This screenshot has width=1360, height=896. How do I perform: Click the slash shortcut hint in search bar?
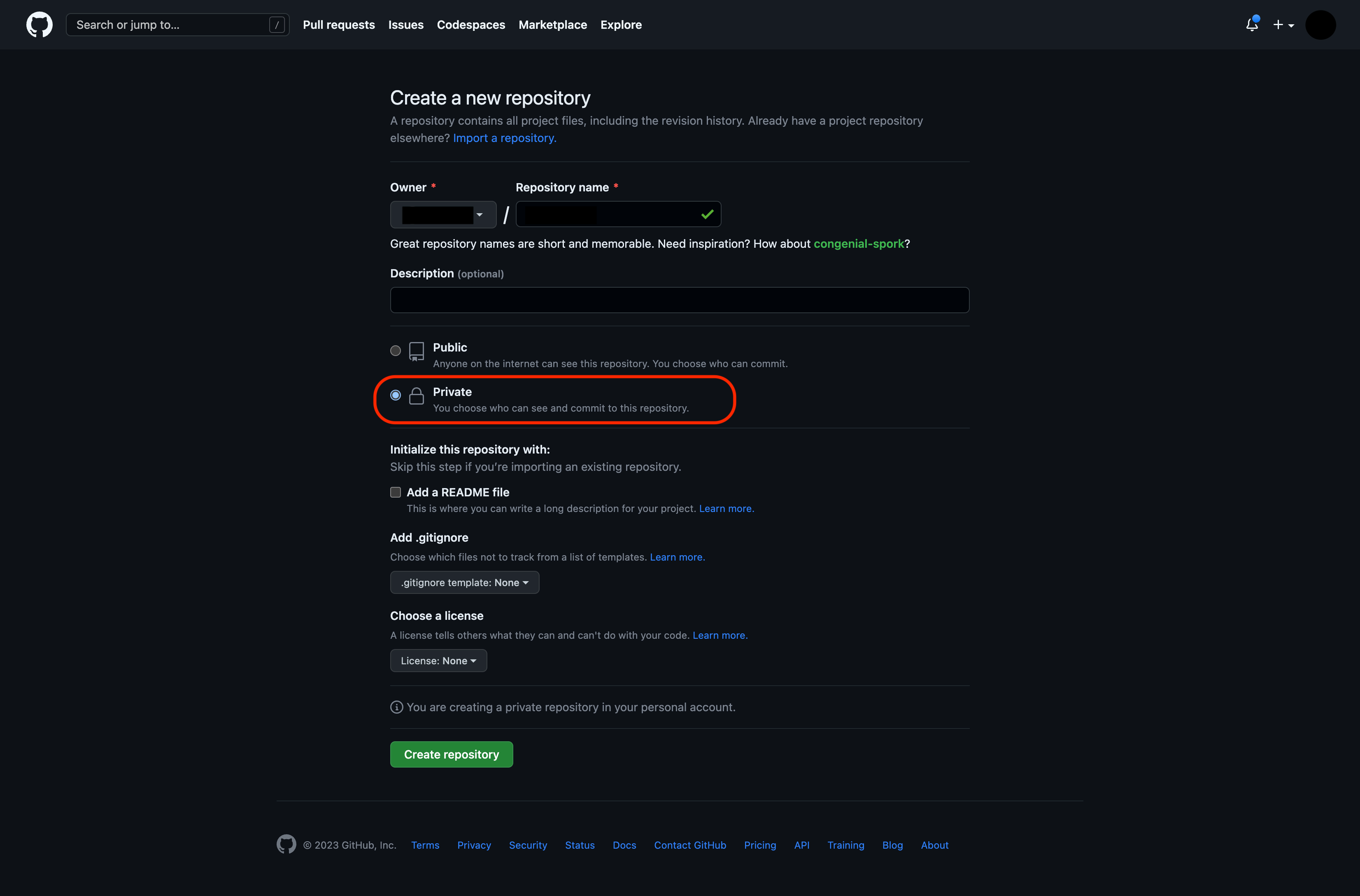pyautogui.click(x=277, y=25)
